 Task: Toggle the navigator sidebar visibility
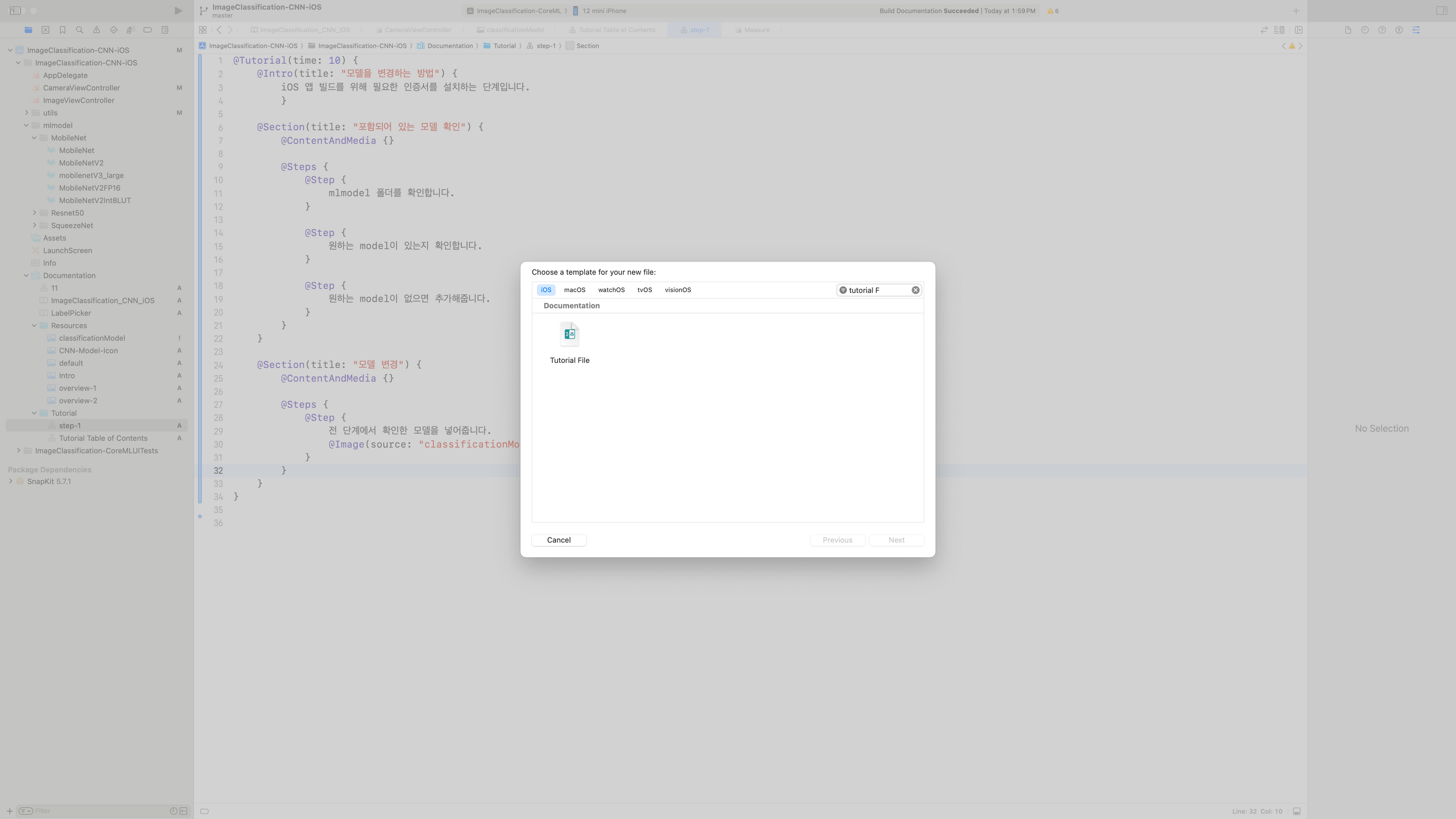click(x=15, y=11)
